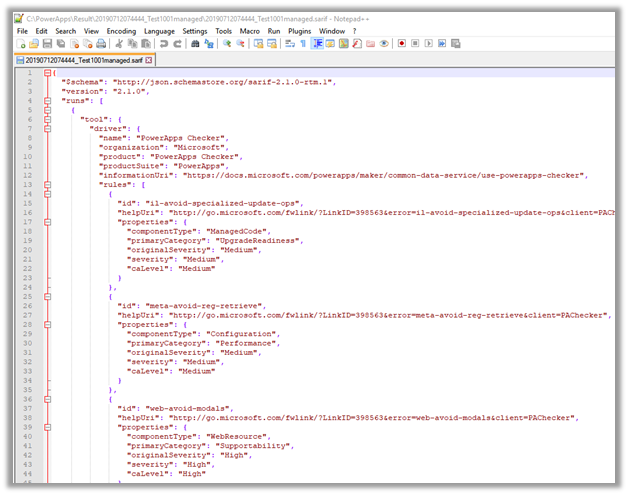Click the New file toolbar icon
This screenshot has width=628, height=495.
pyautogui.click(x=21, y=44)
